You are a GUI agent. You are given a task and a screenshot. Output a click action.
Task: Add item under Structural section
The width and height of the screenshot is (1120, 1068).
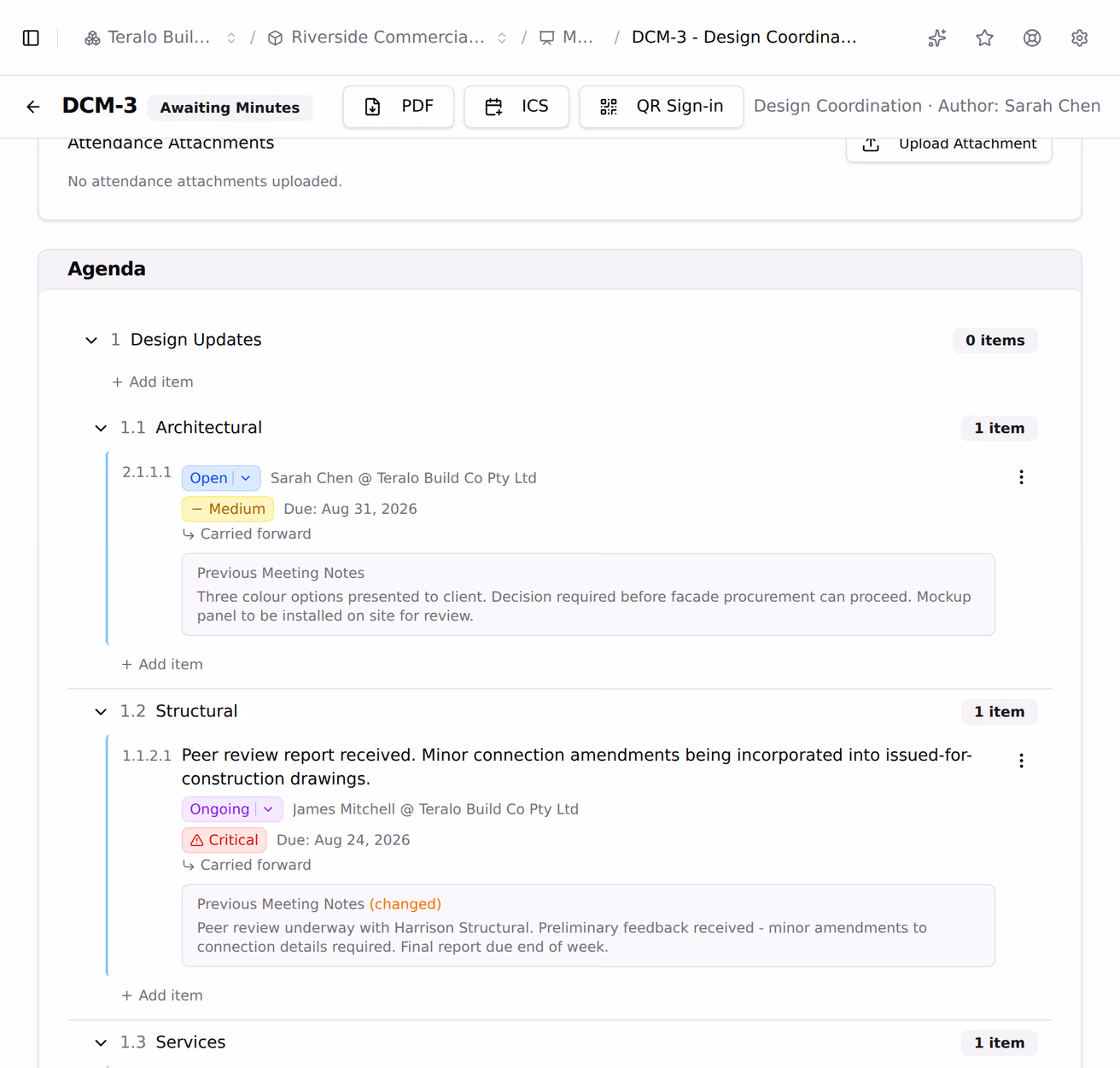pos(162,995)
